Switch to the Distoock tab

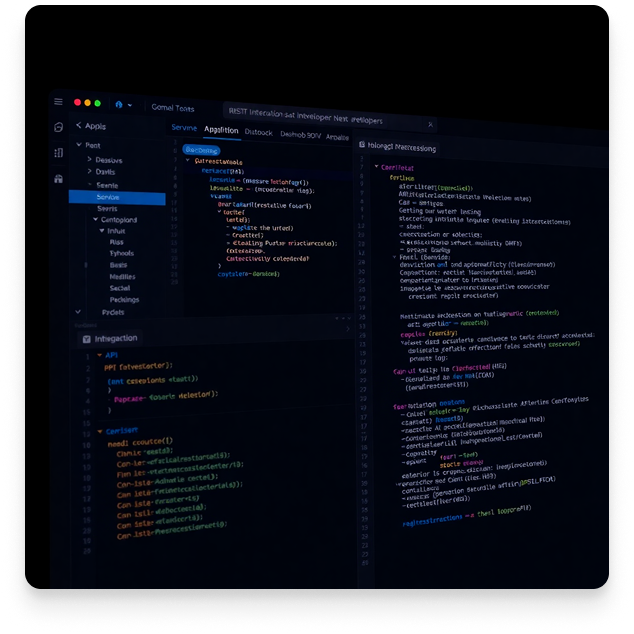click(258, 132)
